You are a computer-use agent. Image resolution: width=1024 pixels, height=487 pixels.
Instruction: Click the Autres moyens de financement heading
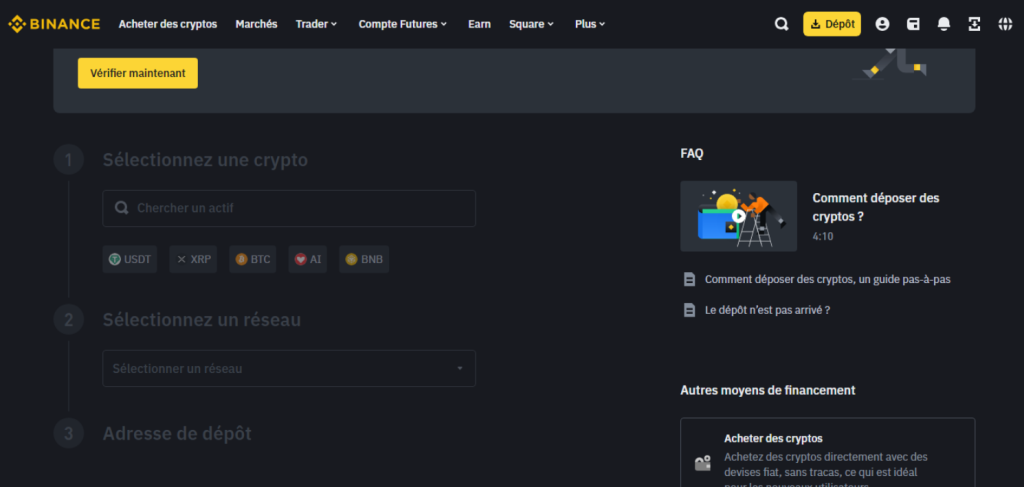(768, 390)
